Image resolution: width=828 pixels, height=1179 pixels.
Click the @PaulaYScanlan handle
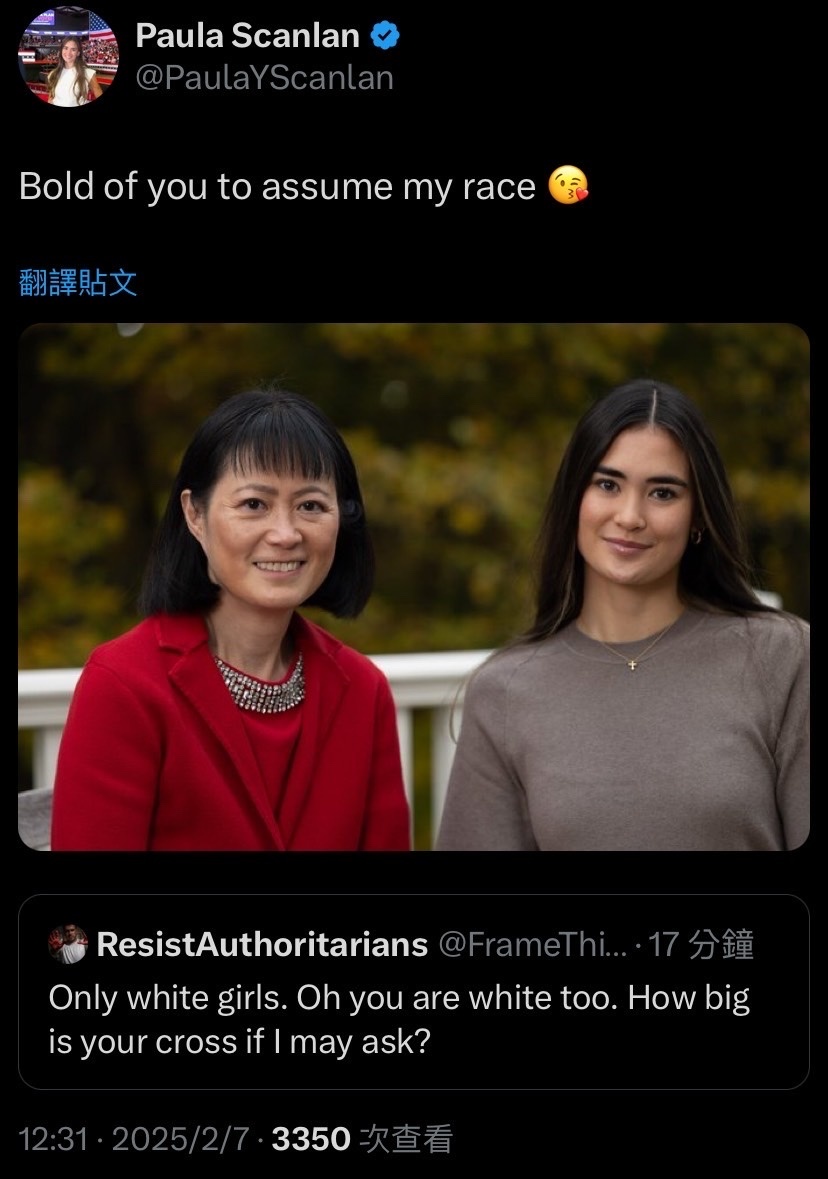coord(264,78)
